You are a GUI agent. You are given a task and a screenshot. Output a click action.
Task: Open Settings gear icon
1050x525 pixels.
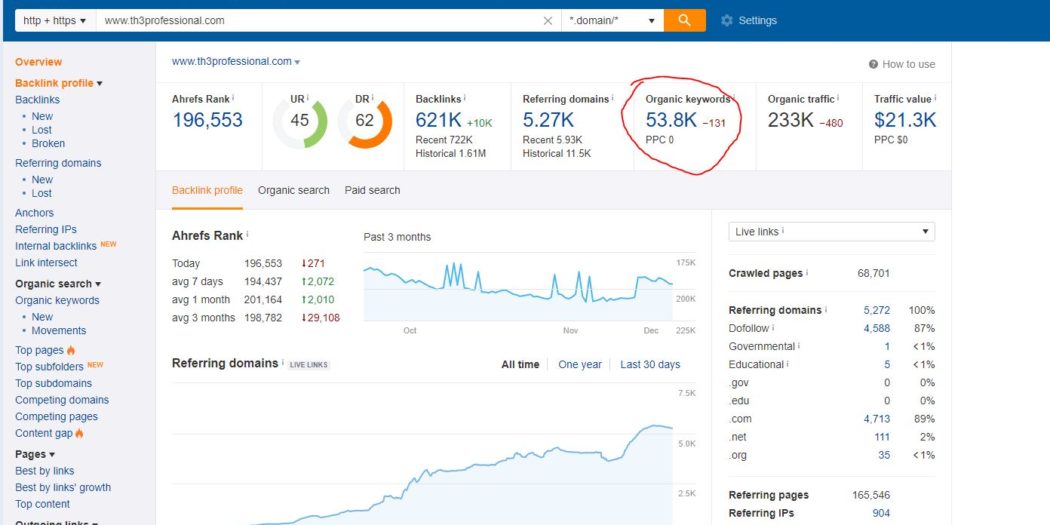pos(727,21)
